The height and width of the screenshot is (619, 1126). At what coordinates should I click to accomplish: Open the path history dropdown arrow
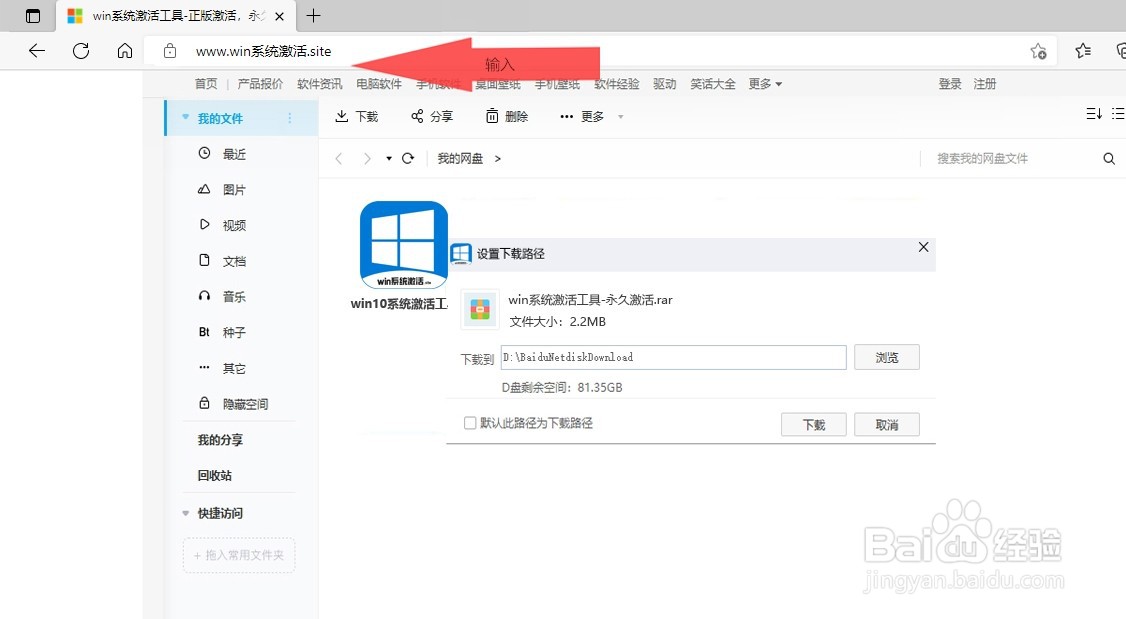(x=388, y=159)
